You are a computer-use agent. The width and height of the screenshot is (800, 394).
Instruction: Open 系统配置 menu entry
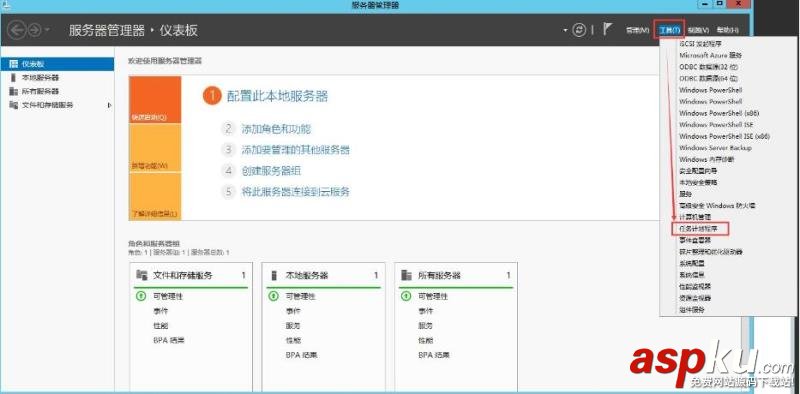pyautogui.click(x=692, y=263)
